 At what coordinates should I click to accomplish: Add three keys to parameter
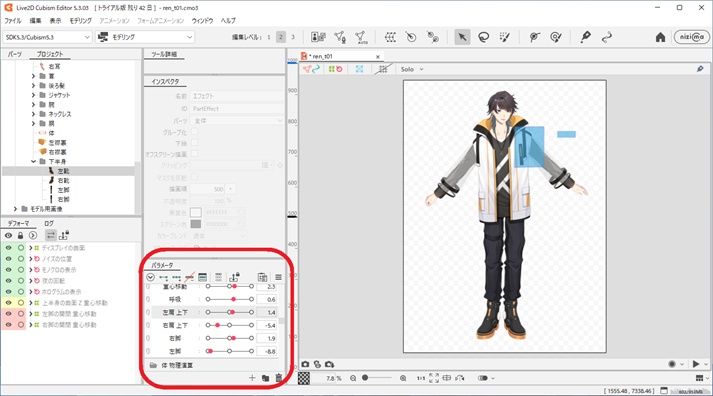(176, 277)
